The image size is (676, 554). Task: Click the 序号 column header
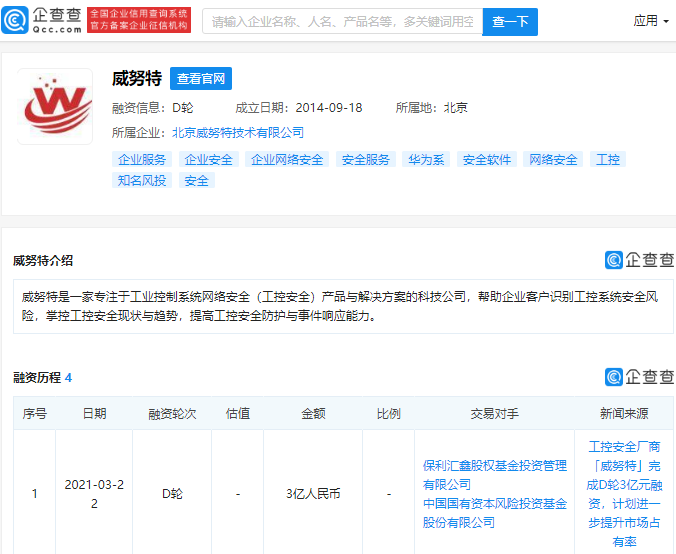pyautogui.click(x=34, y=413)
